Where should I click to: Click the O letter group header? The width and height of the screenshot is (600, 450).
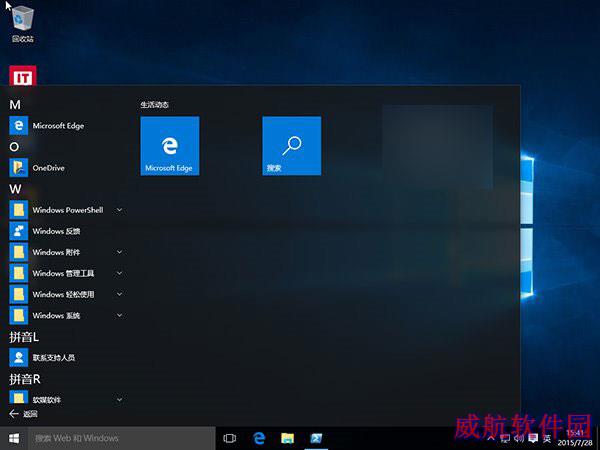point(14,147)
